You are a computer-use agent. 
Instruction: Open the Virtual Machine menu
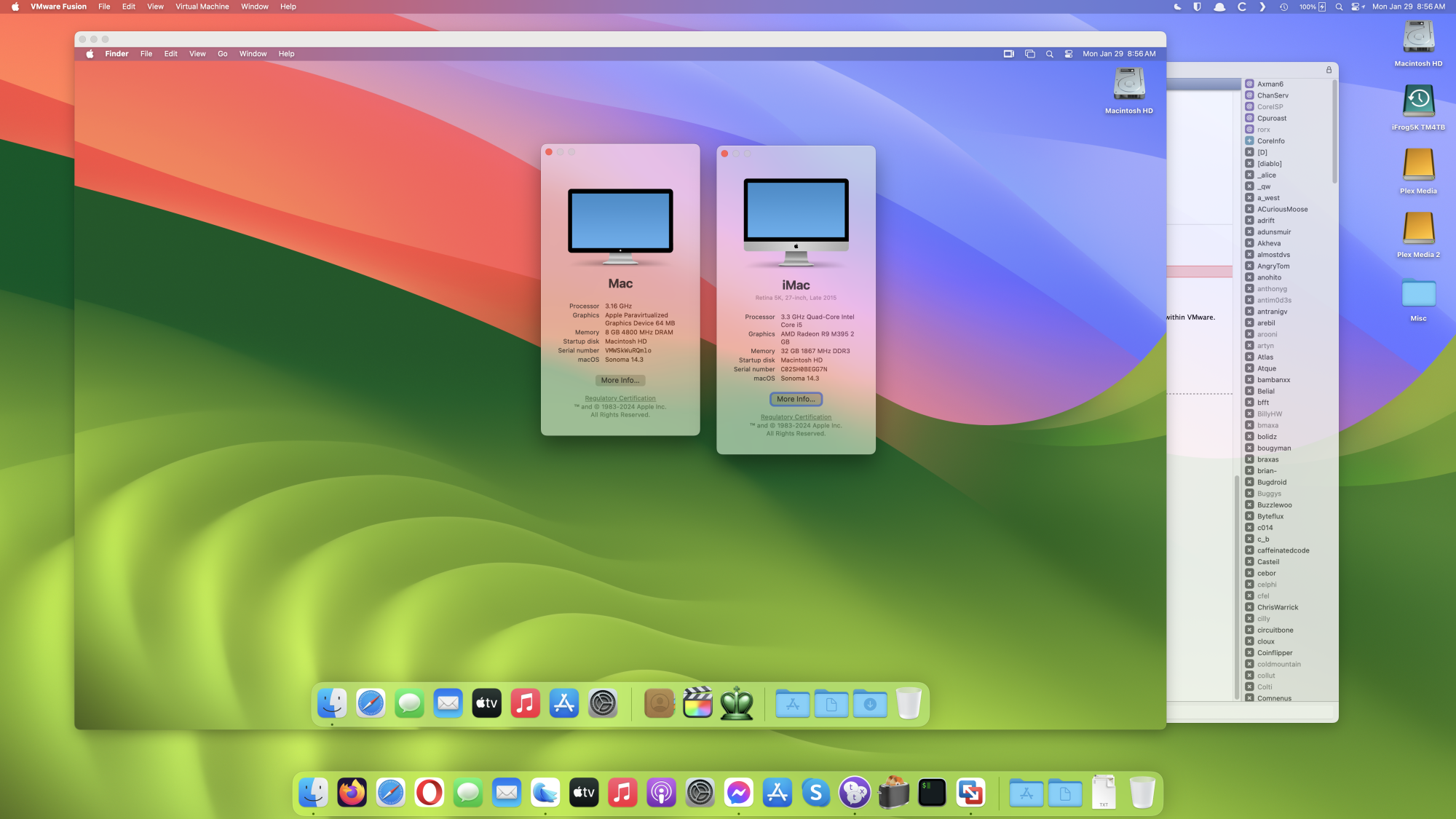202,7
